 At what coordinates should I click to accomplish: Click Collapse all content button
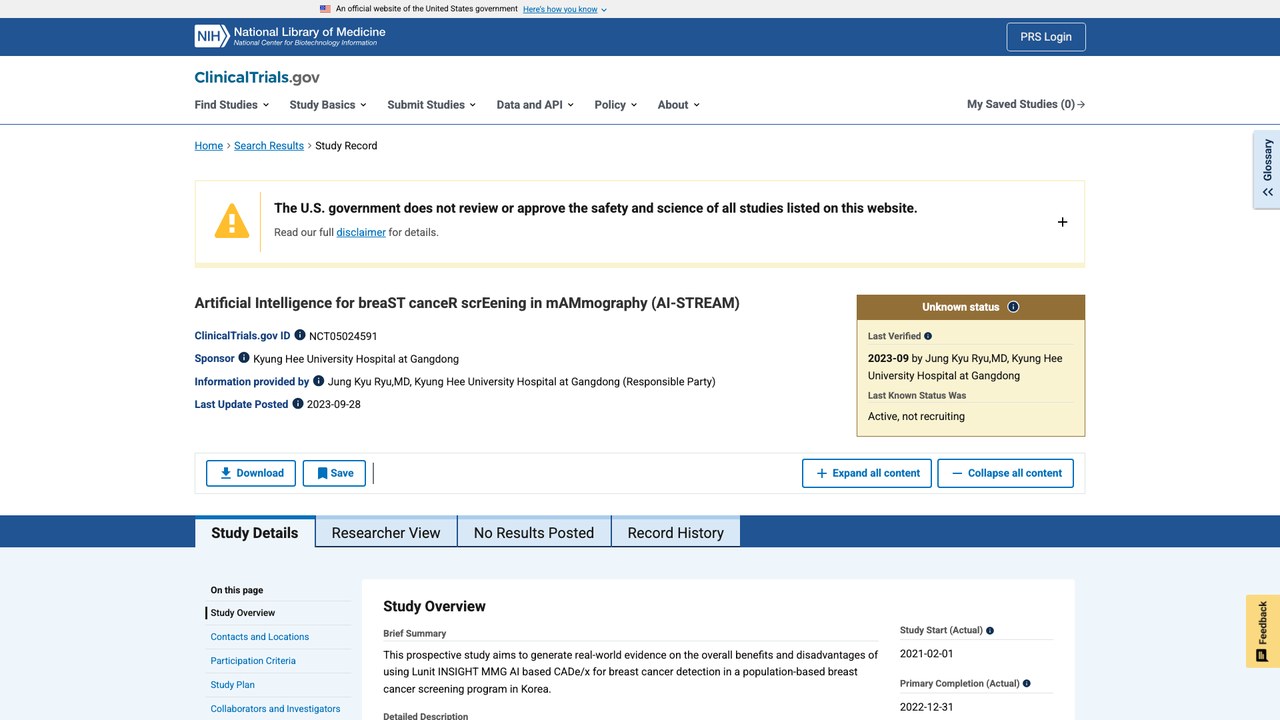coord(1005,473)
